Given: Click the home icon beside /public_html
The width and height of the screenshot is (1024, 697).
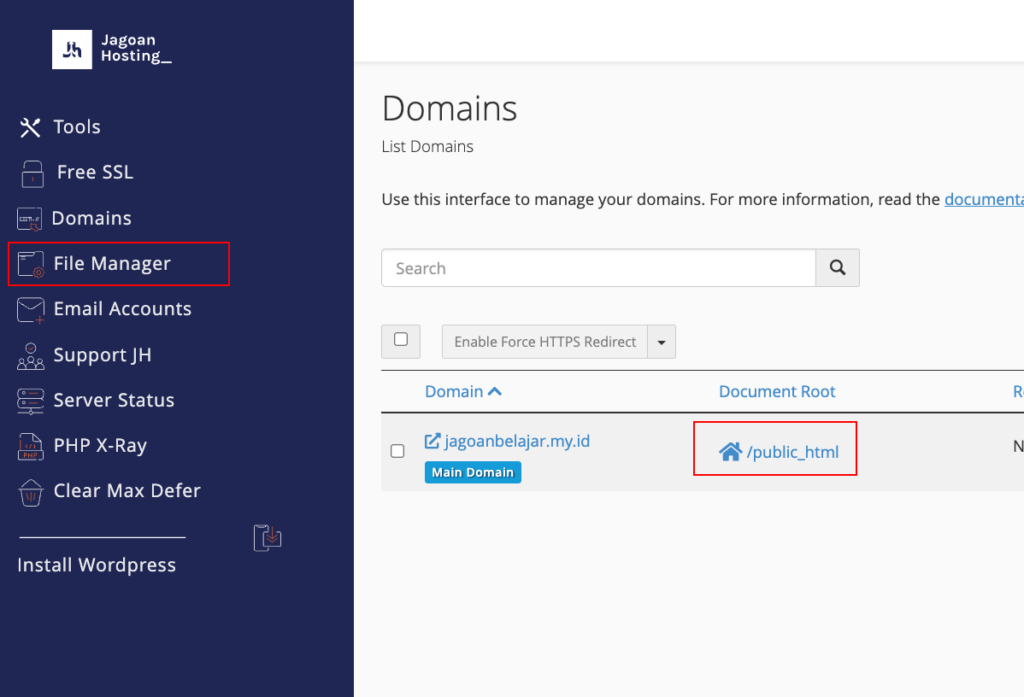Looking at the screenshot, I should pyautogui.click(x=730, y=451).
